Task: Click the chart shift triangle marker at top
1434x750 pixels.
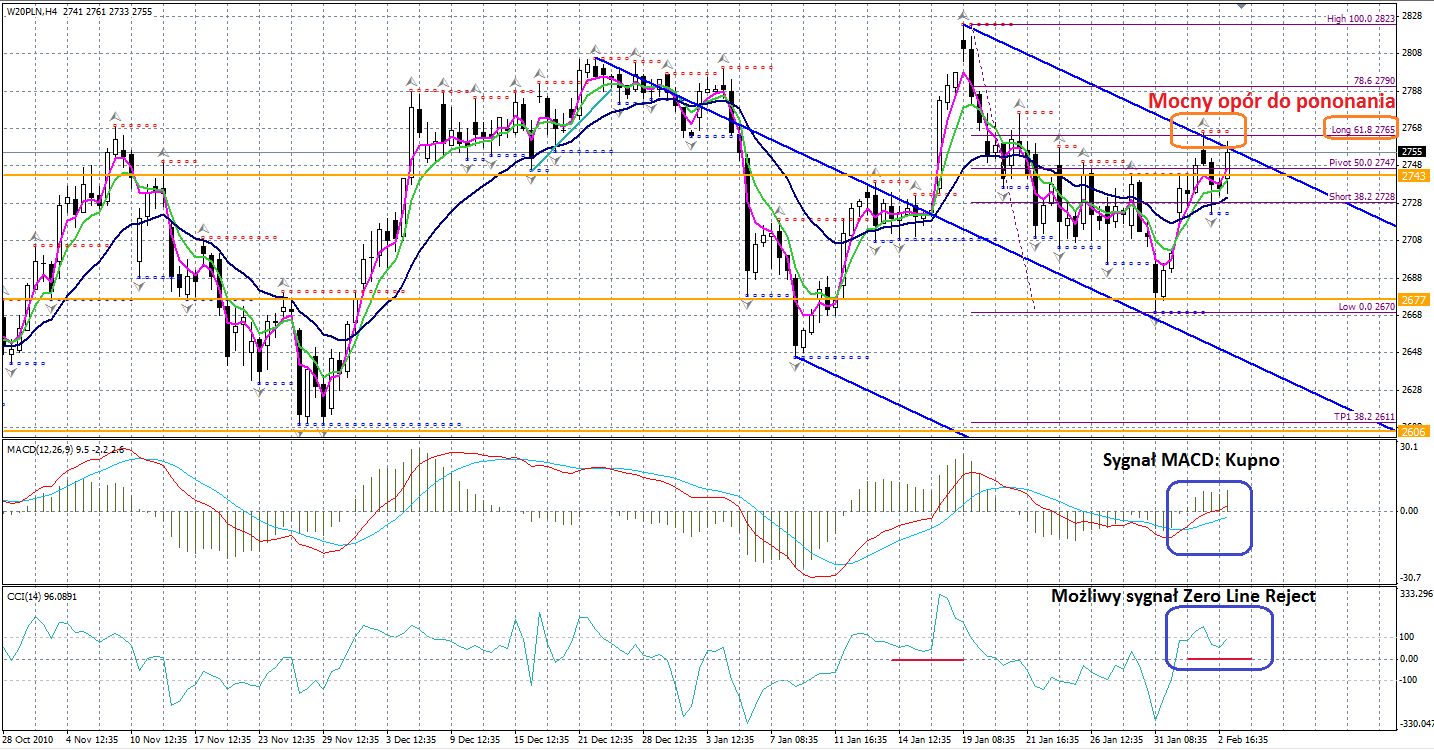Action: (x=1241, y=5)
